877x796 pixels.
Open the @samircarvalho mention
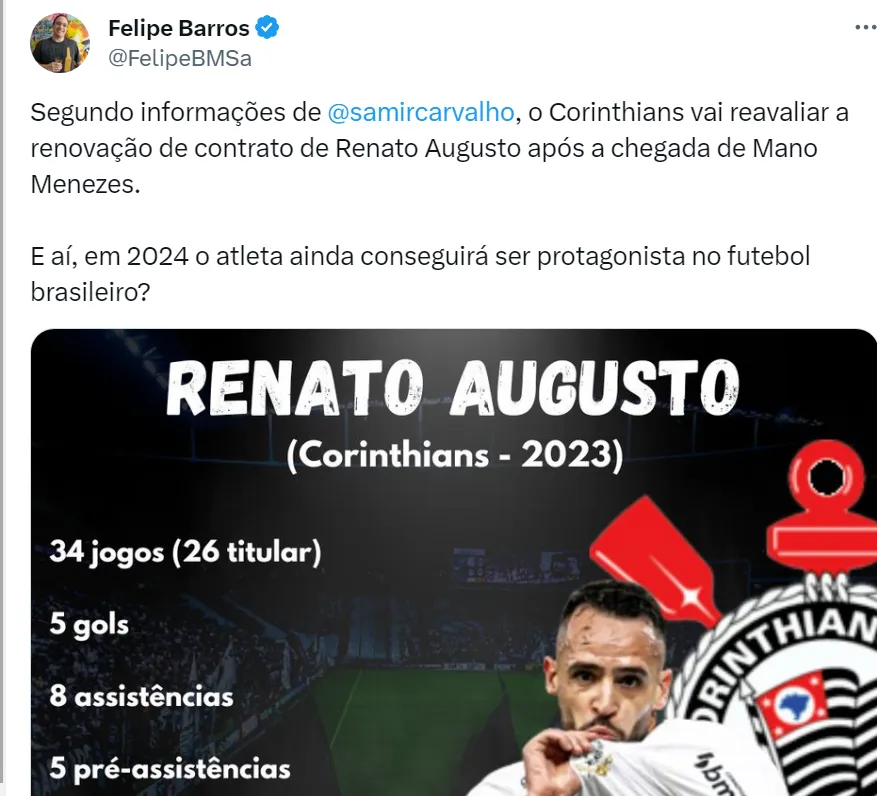(x=421, y=112)
